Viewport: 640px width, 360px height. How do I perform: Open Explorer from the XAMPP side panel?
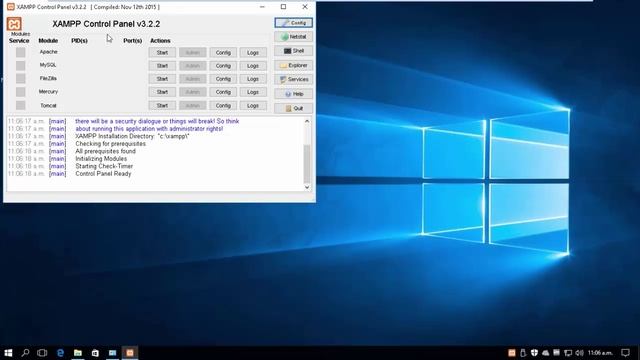(293, 65)
